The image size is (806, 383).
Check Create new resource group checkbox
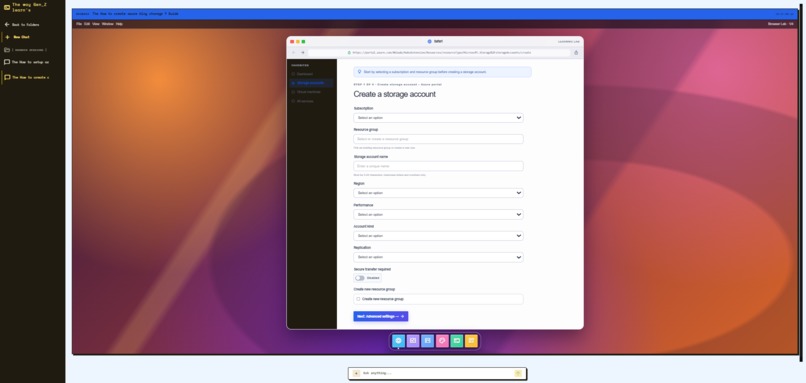coord(358,299)
